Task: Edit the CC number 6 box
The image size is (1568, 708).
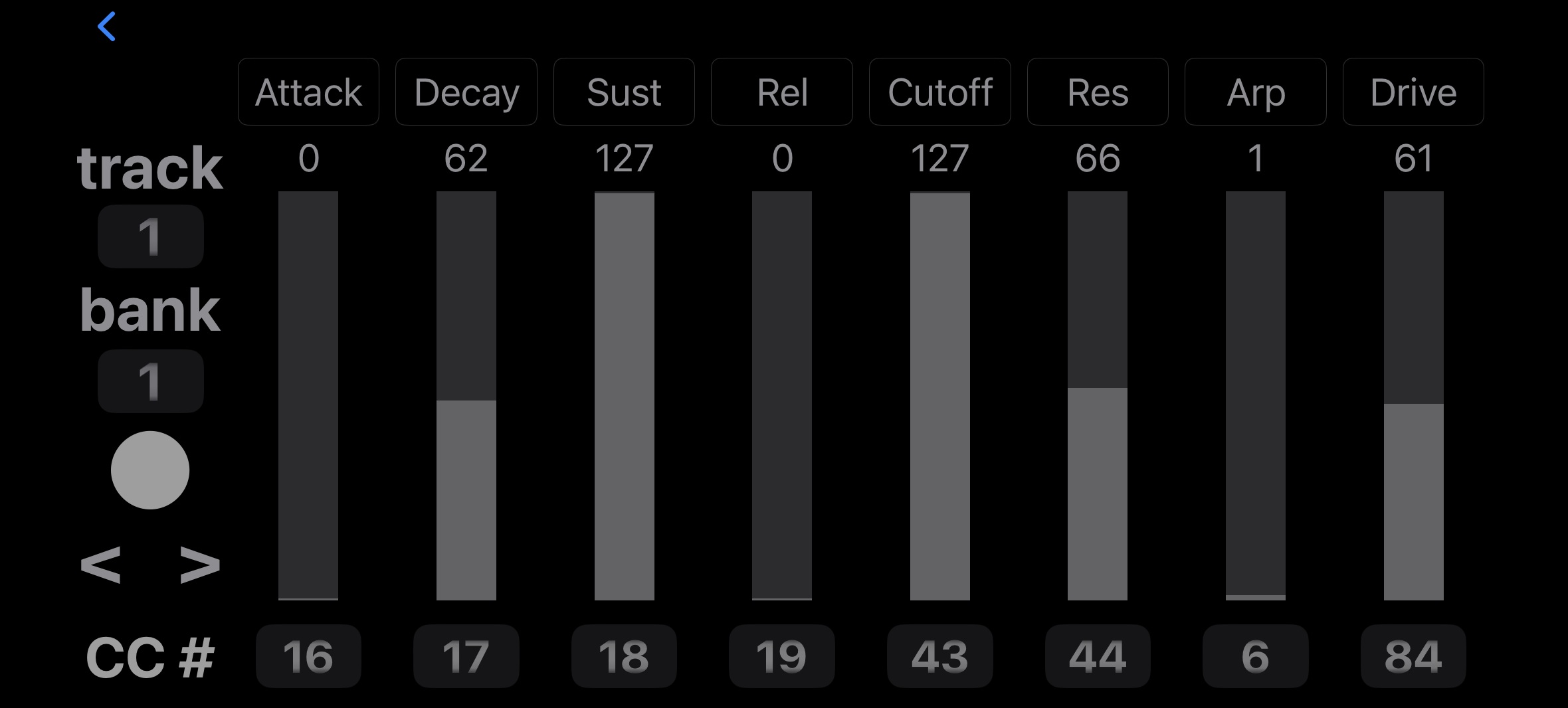Action: point(1256,656)
